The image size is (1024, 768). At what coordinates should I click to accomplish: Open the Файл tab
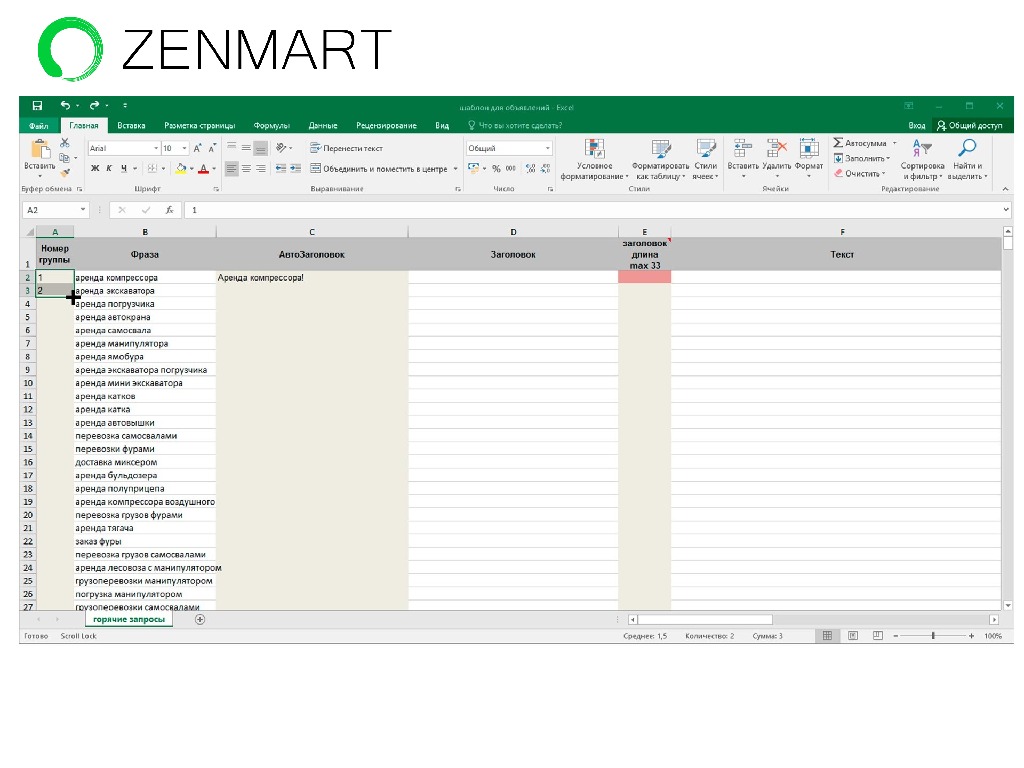[x=39, y=125]
